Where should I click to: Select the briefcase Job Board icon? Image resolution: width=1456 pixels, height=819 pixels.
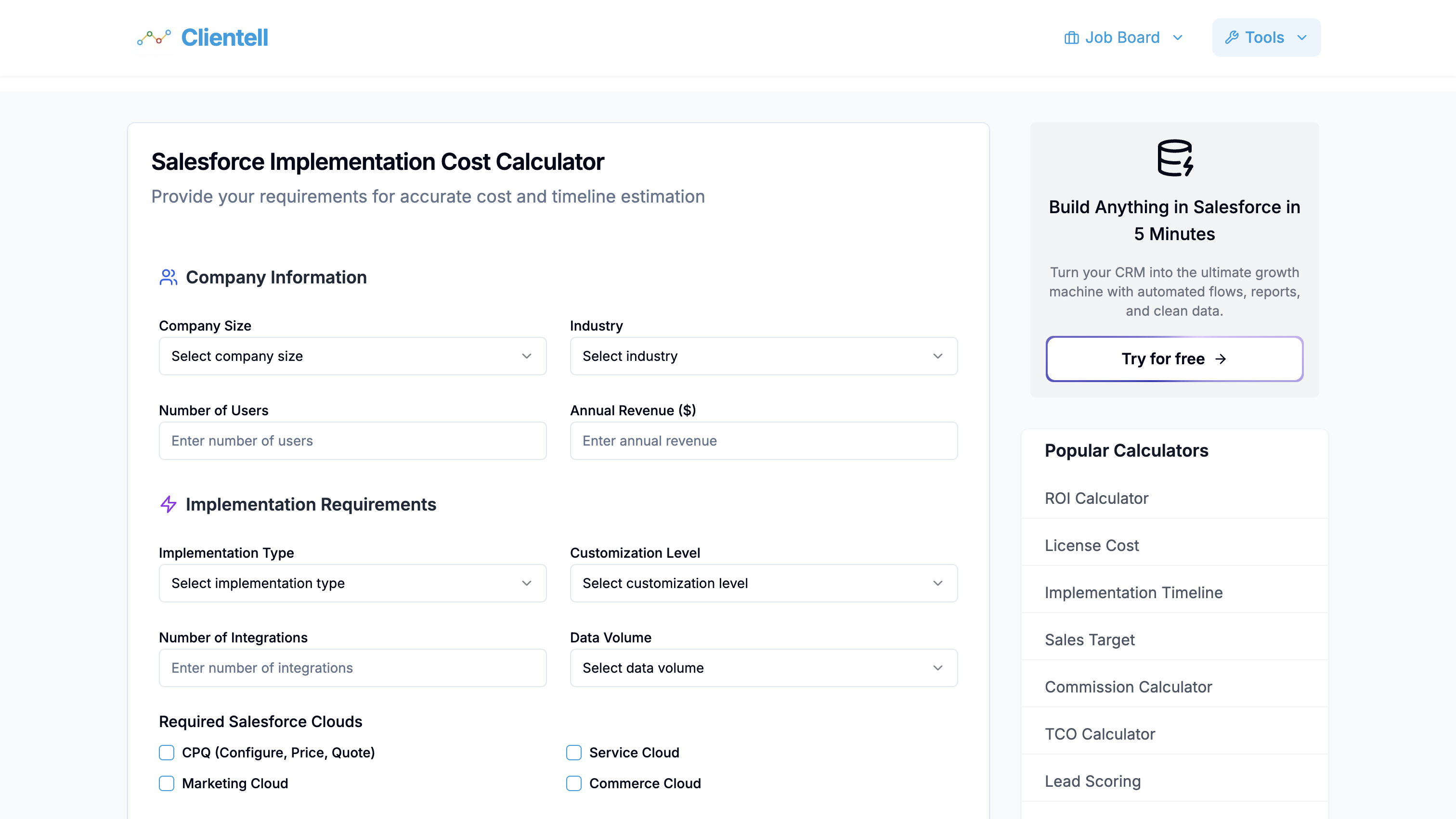1072,37
